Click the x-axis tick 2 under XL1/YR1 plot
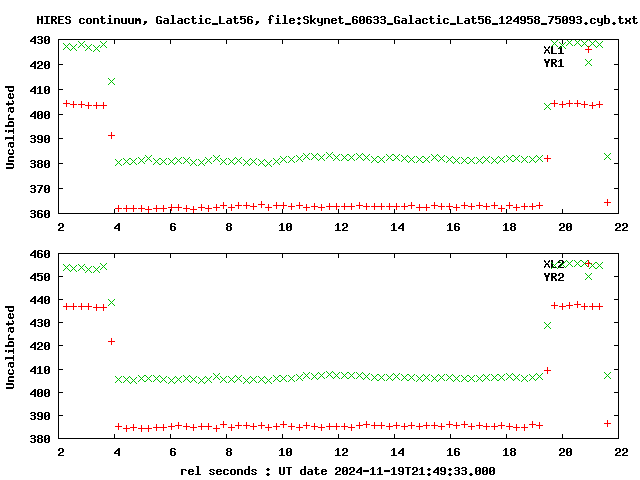The image size is (640, 480). (61, 227)
